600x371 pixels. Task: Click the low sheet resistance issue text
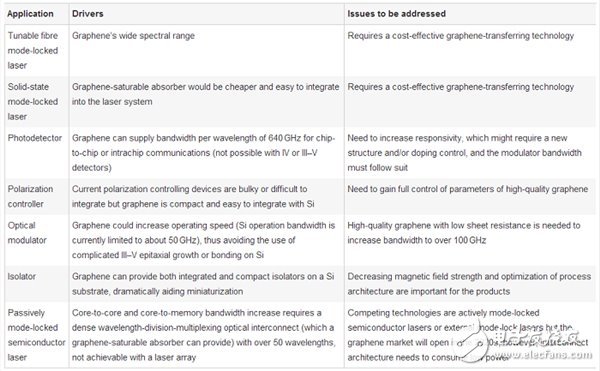(x=464, y=233)
